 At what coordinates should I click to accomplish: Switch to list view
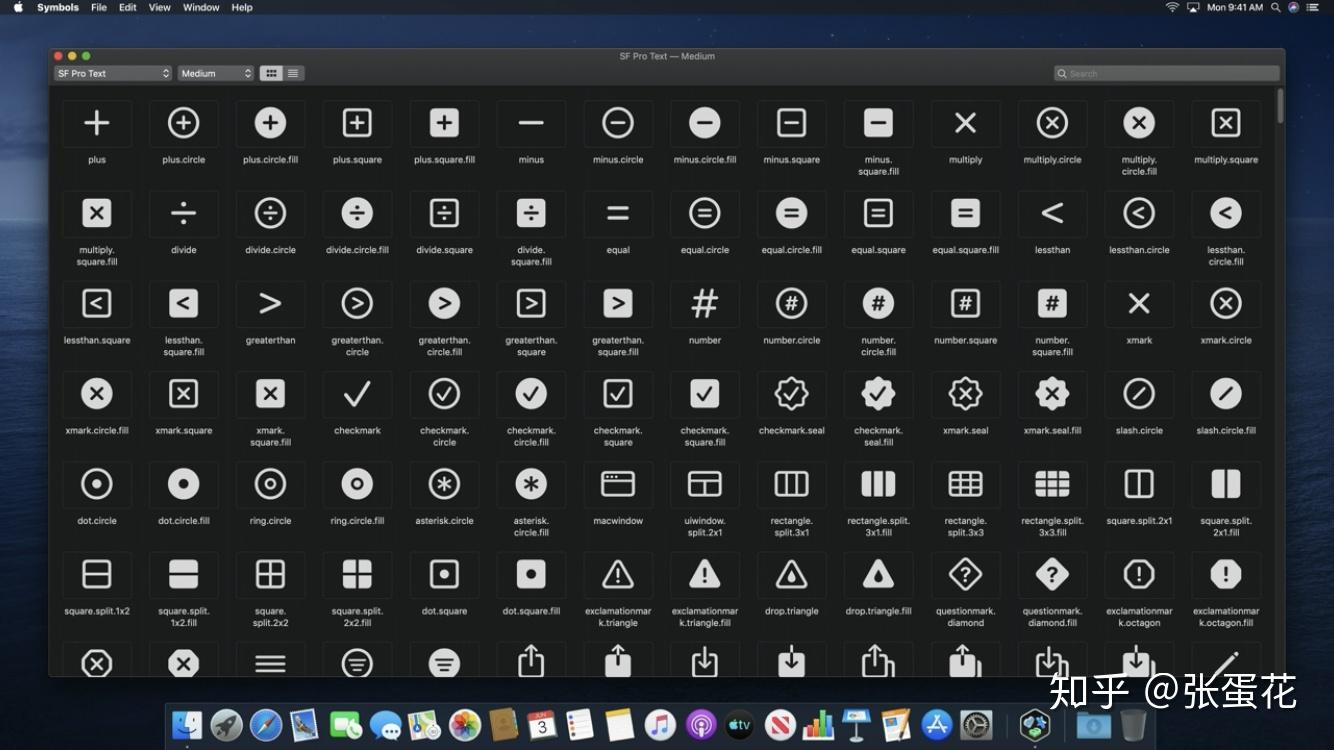click(x=293, y=73)
